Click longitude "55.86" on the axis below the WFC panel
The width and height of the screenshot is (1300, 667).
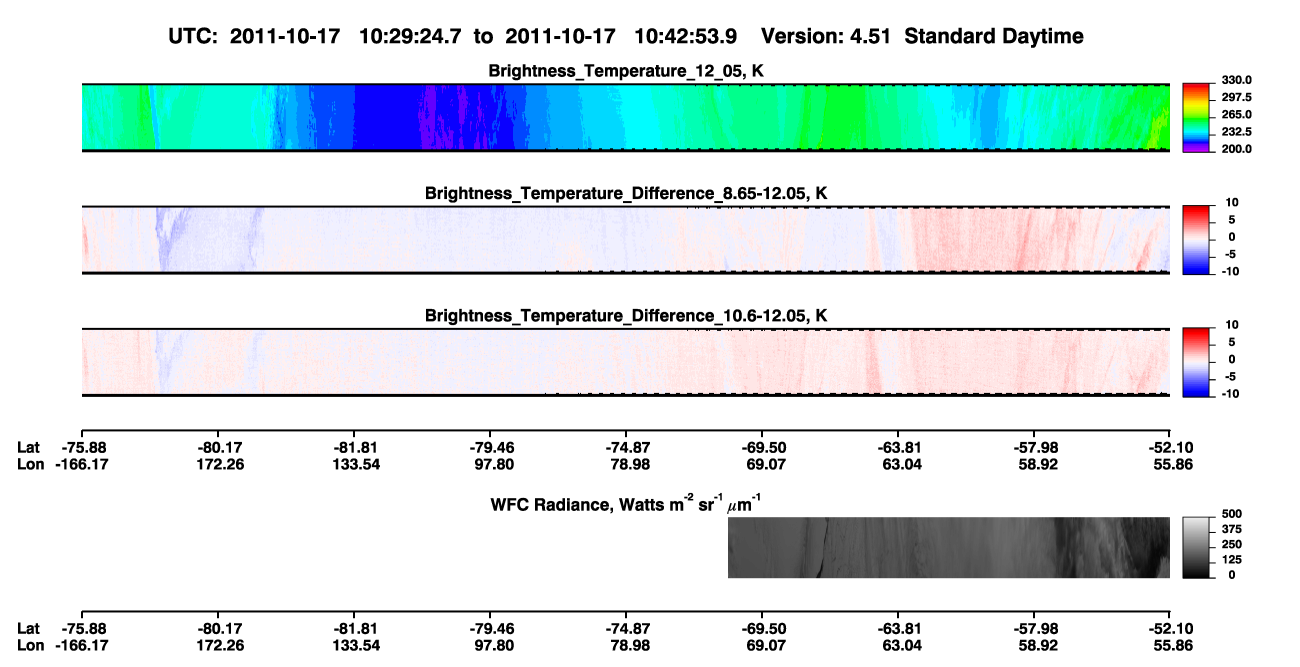(x=1169, y=644)
